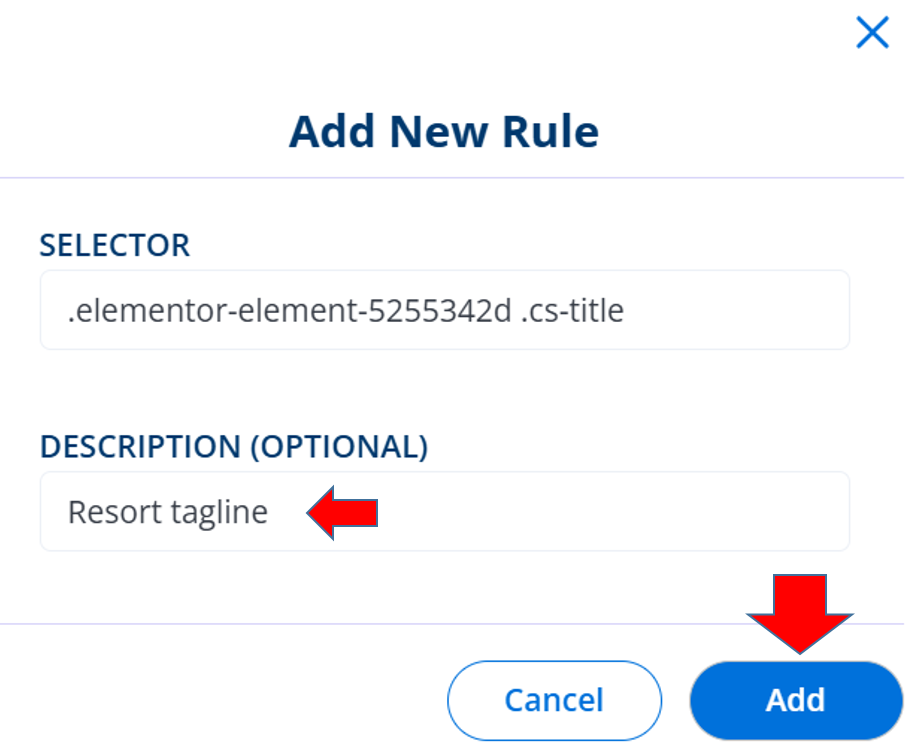Viewport: 908px width, 752px height.
Task: Focus the Selector input field
Action: (444, 310)
